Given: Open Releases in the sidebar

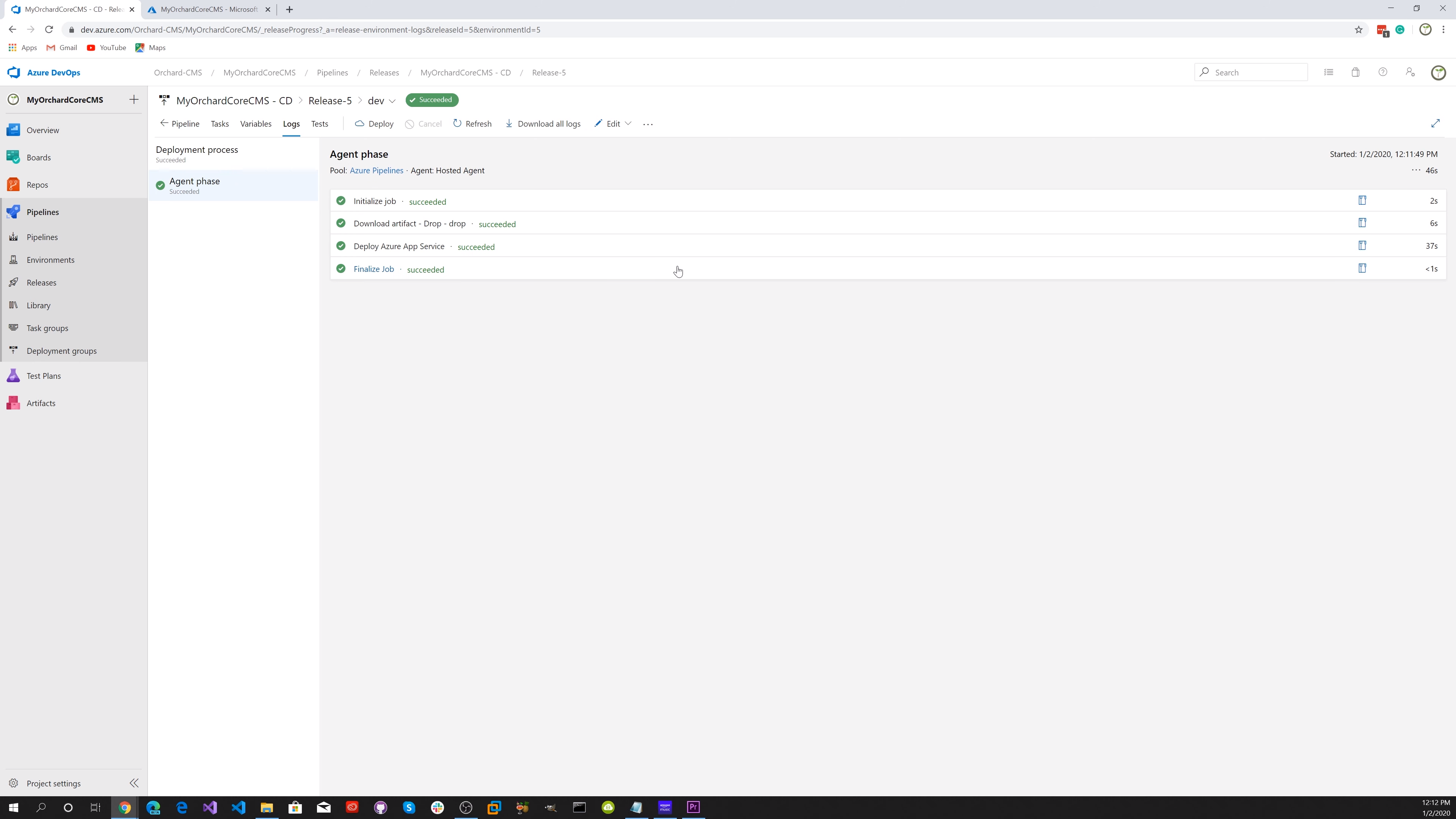Looking at the screenshot, I should click(41, 282).
